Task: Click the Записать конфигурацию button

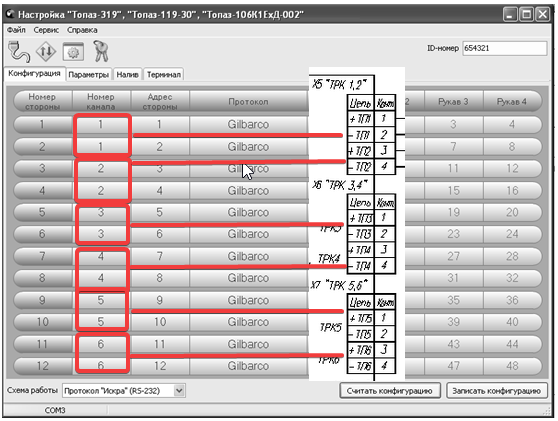Action: pyautogui.click(x=496, y=391)
